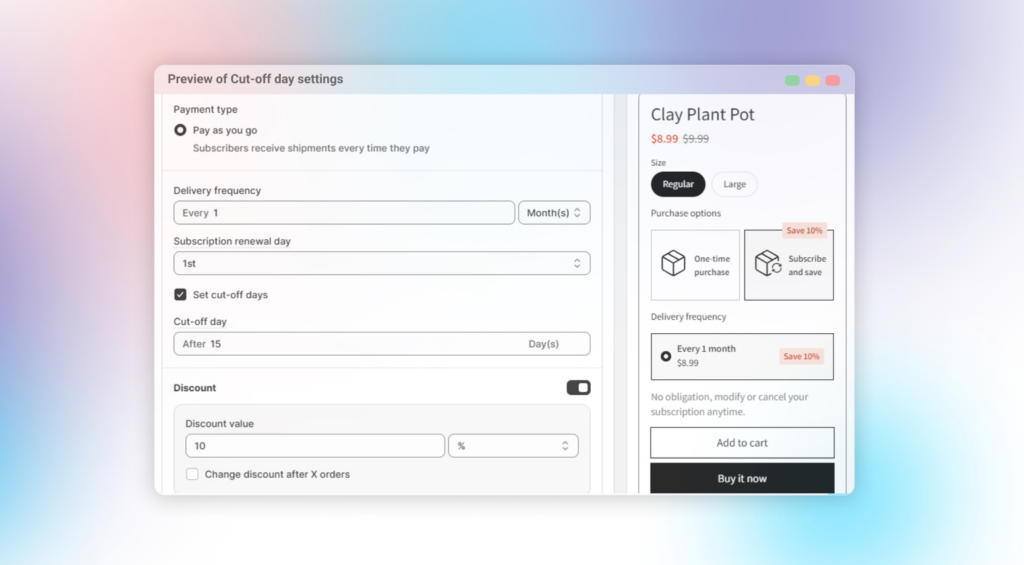Select the Pay as you go radio
This screenshot has height=565, width=1024.
click(x=180, y=130)
